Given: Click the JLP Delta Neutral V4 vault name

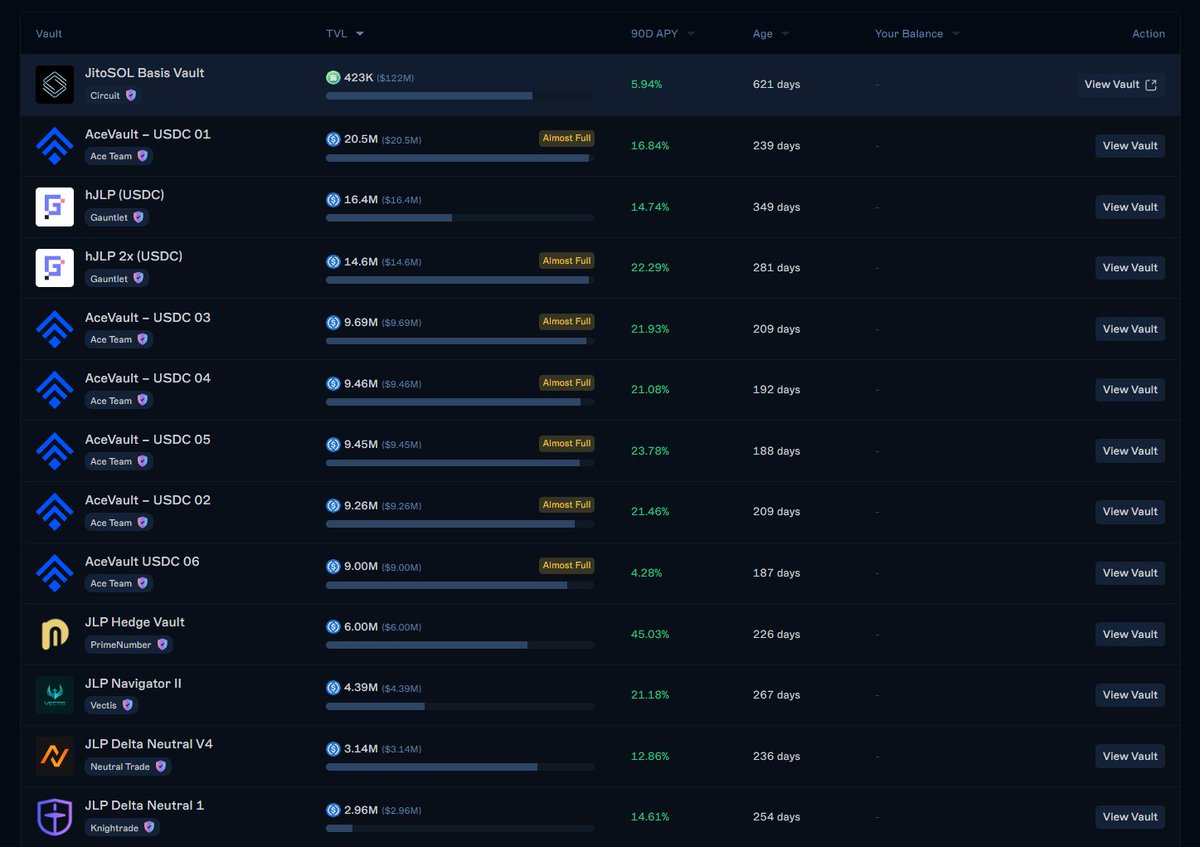Looking at the screenshot, I should click(149, 745).
